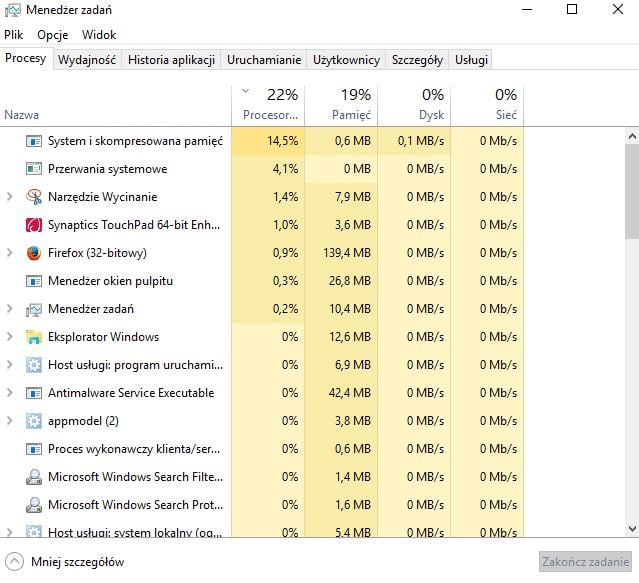This screenshot has height=583, width=639.
Task: Click the 12,6 MB memory value
Action: tap(350, 337)
